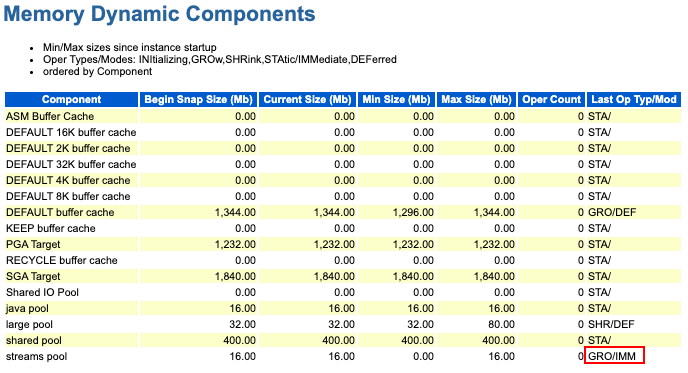Click SGA Target Min Size 1,840.00
688x373 pixels.
(413, 276)
